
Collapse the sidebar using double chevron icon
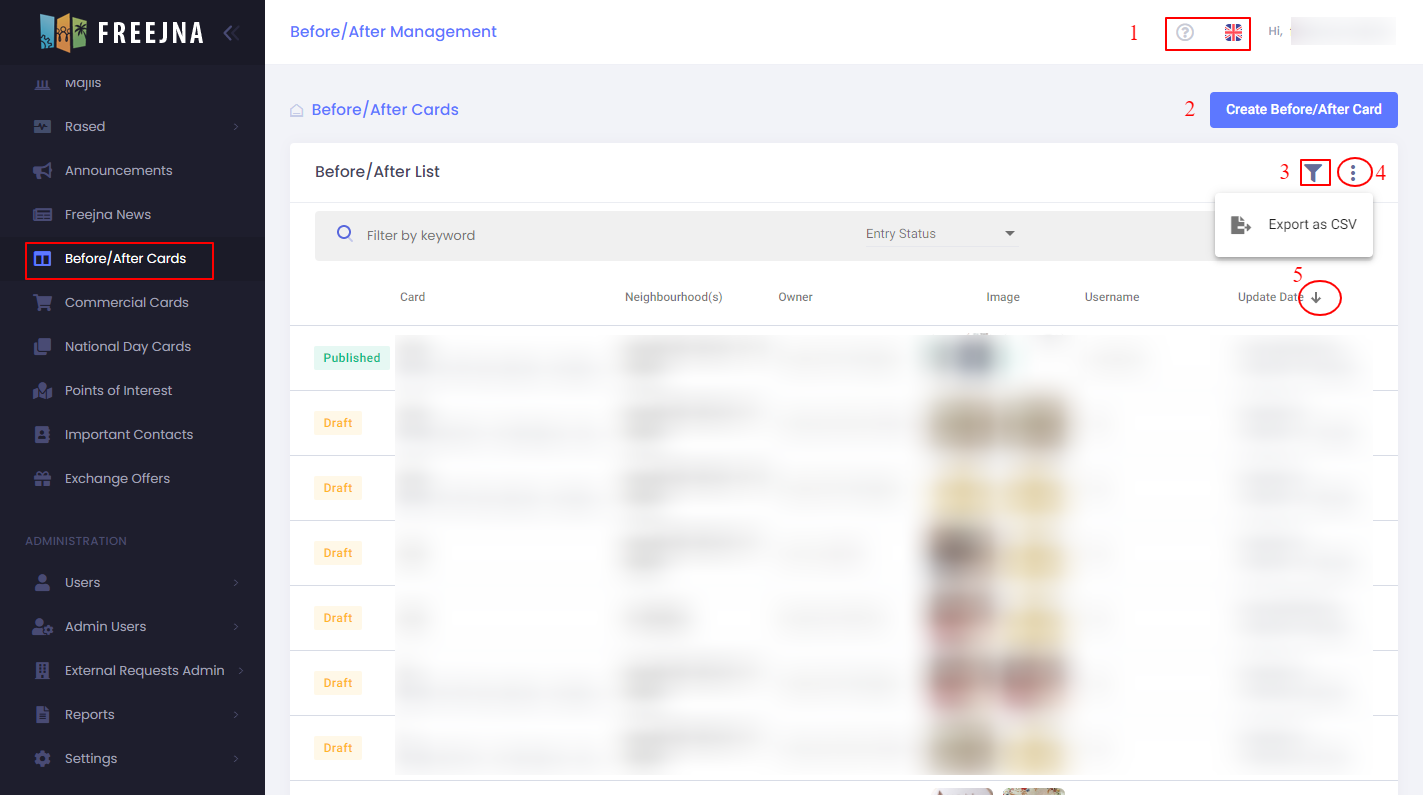click(x=231, y=33)
